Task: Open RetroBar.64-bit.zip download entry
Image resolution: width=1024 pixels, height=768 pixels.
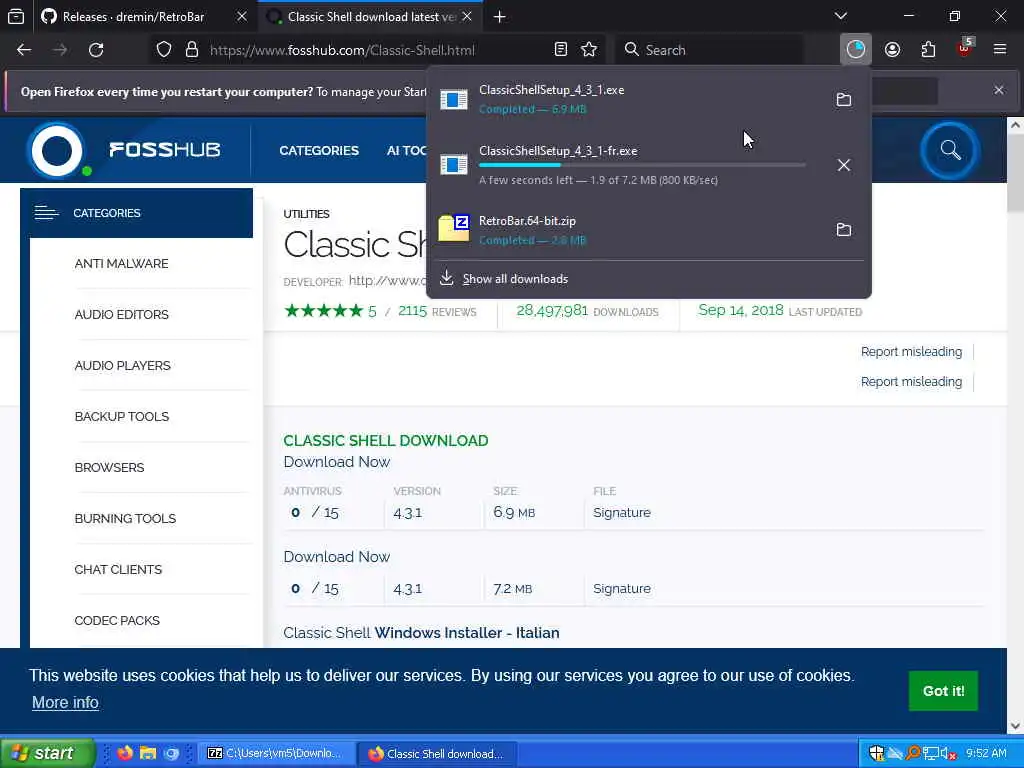Action: [627, 230]
